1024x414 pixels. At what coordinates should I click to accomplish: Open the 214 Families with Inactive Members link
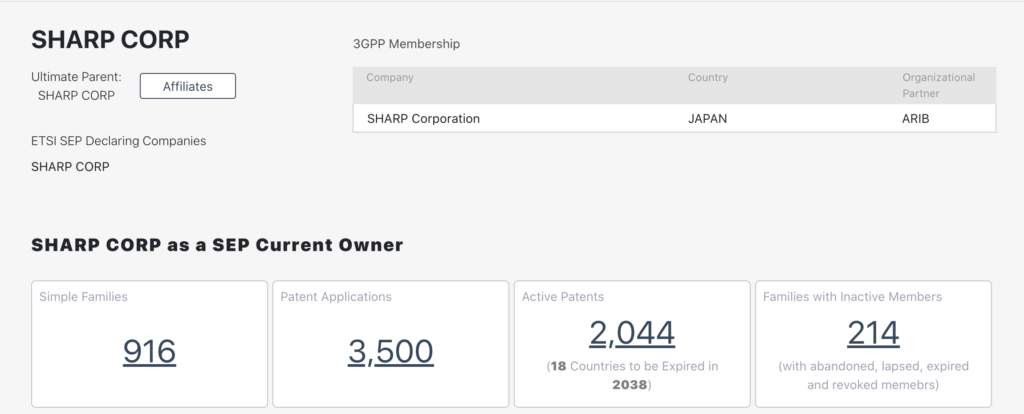coord(873,332)
